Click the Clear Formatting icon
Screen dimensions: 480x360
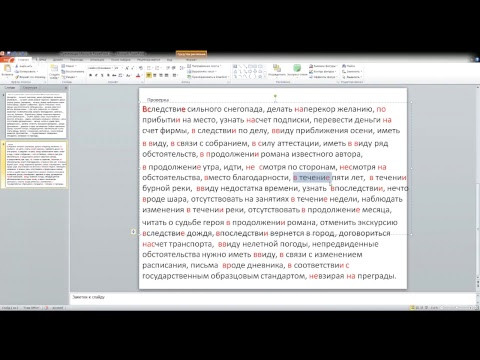pyautogui.click(x=141, y=68)
